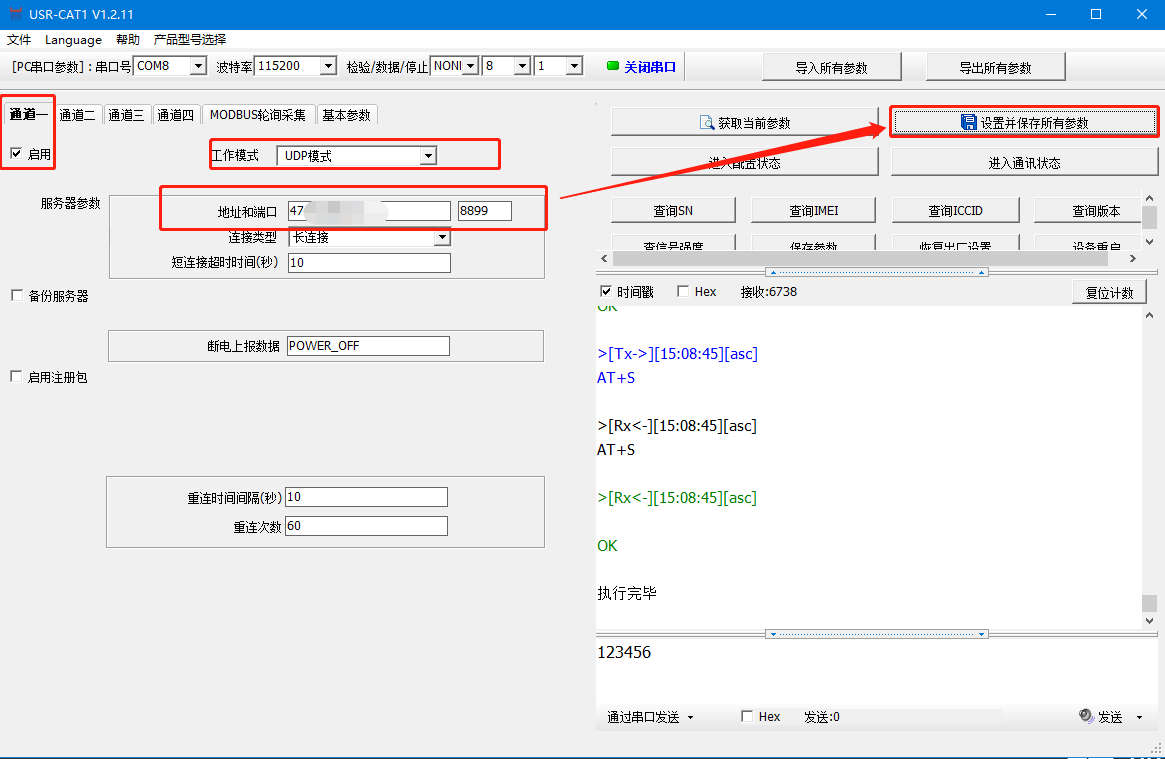1165x759 pixels.
Task: Open the 115200 baud rate dropdown
Action: click(x=328, y=66)
